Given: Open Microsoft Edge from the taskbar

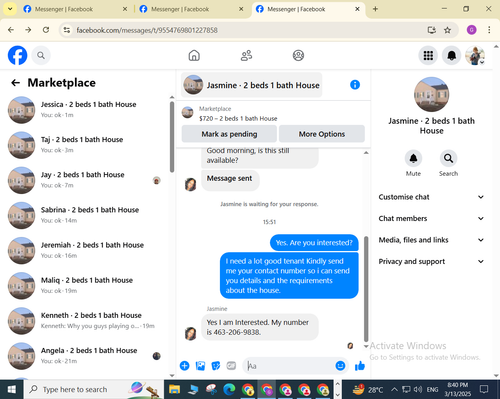Looking at the screenshot, I should pos(230,389).
